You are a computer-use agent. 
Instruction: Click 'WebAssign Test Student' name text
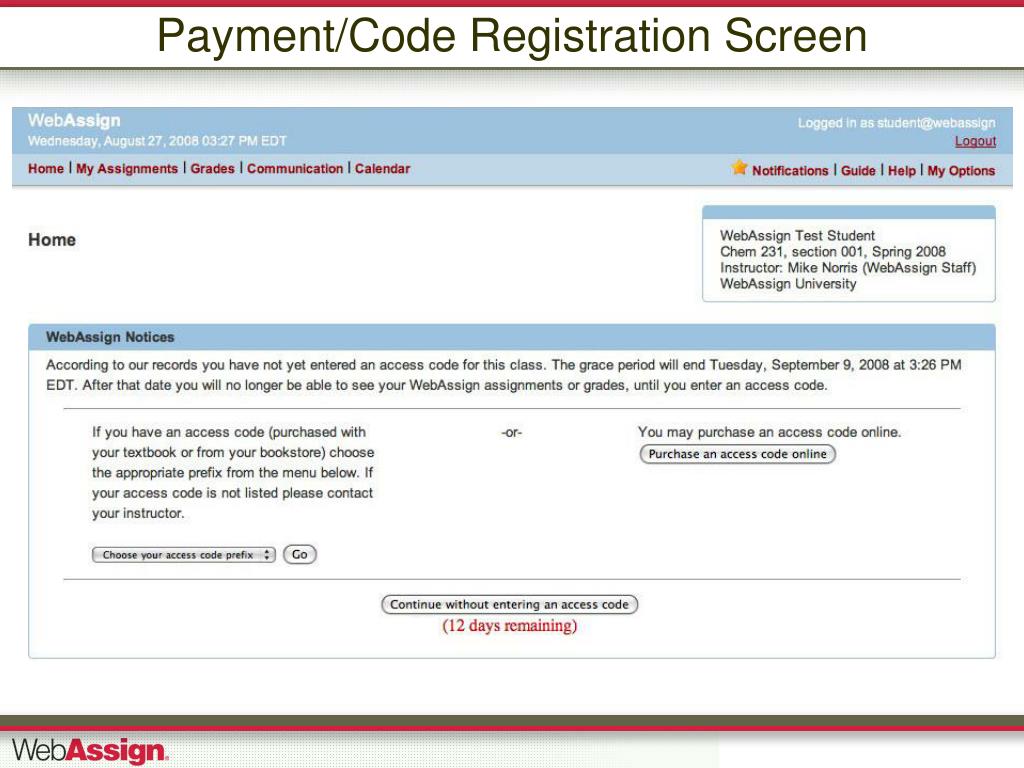click(x=797, y=235)
